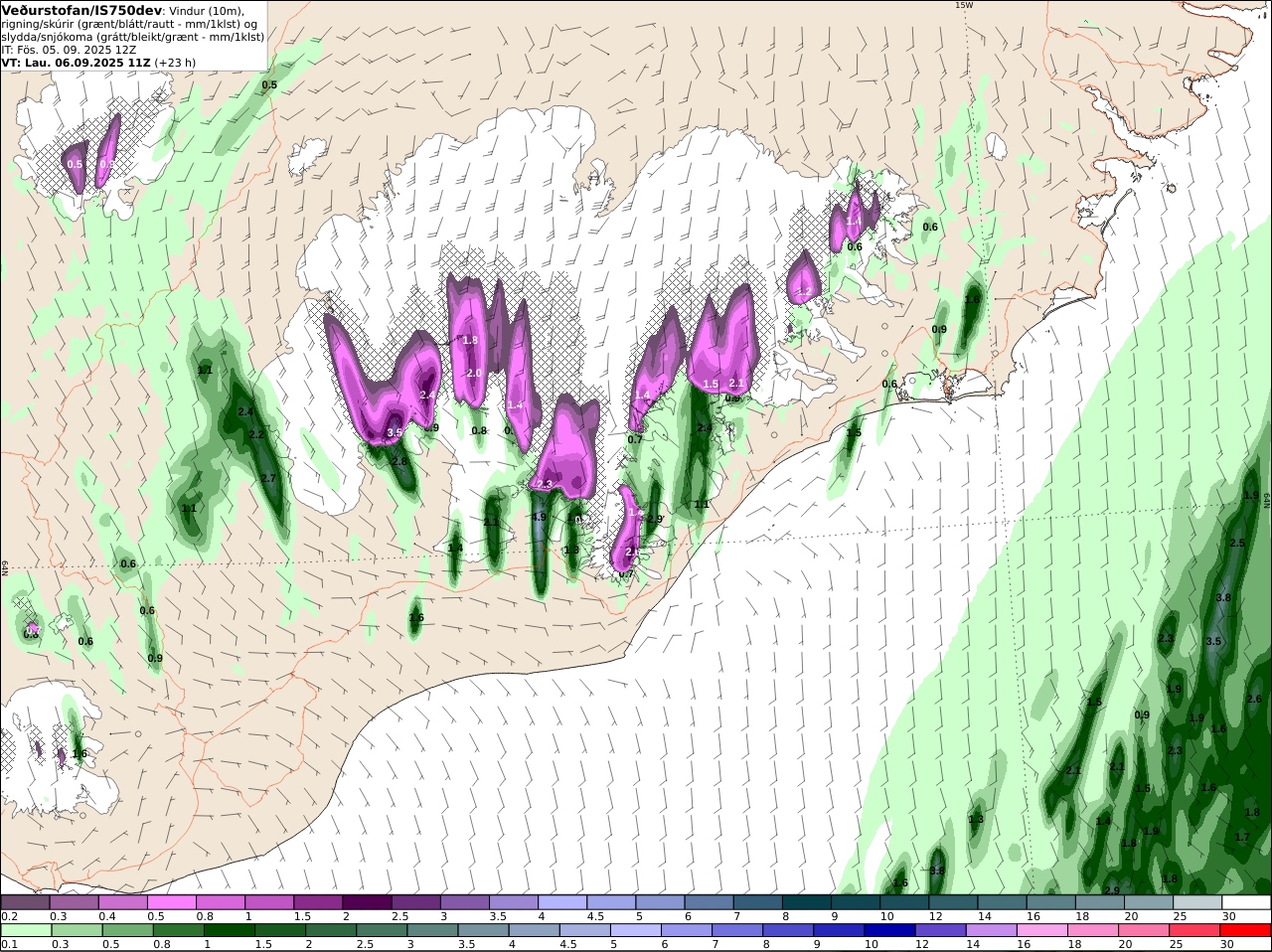Viewport: 1272px width, 952px height.
Task: Click the '2.2' rainfall value on the map
Action: click(256, 434)
